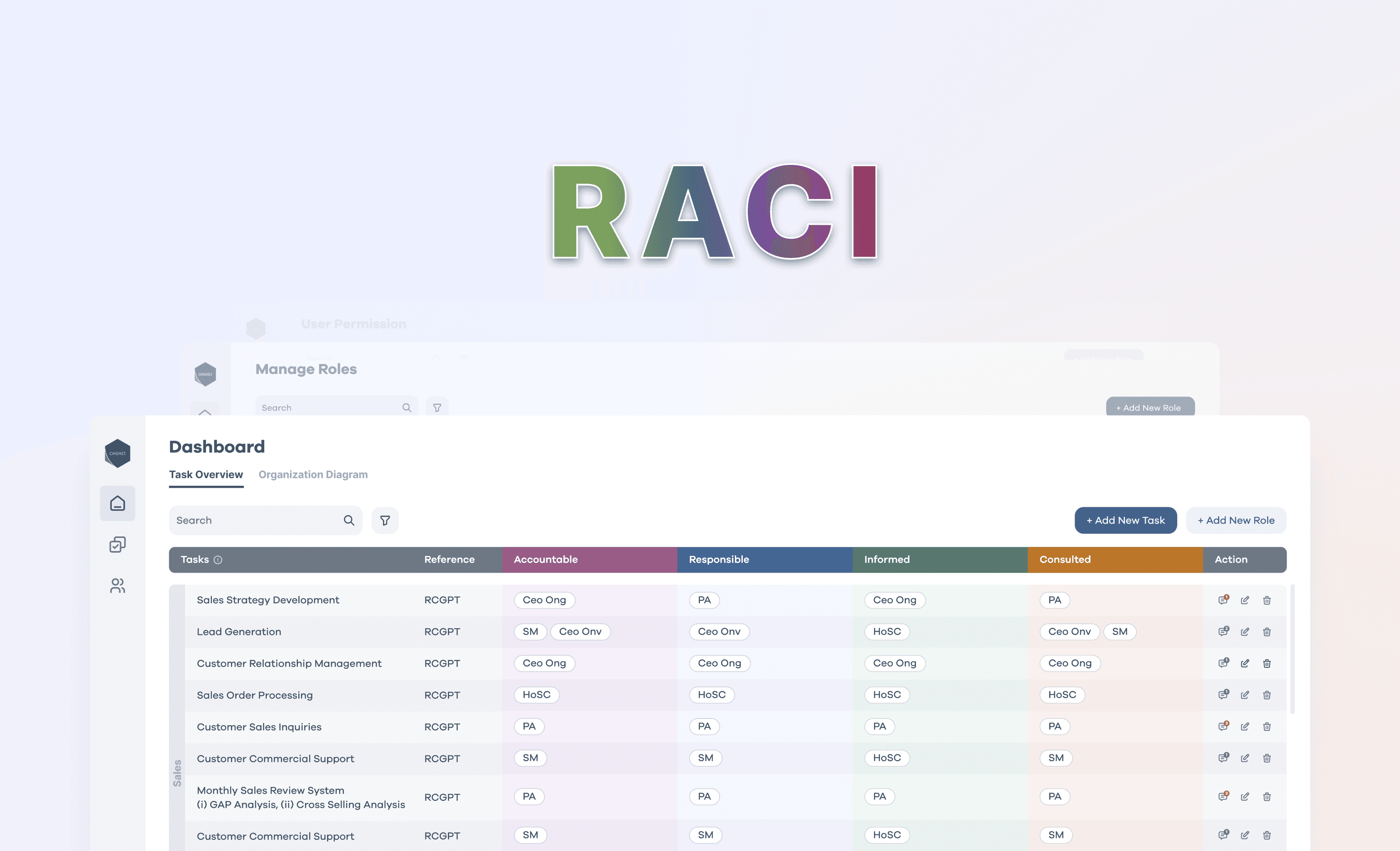The image size is (1400, 851).
Task: Edit the Sales Order Processing row
Action: click(x=1245, y=695)
